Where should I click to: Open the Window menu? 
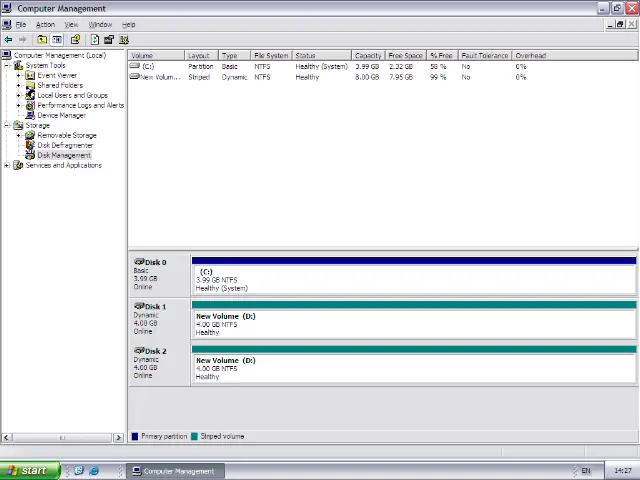100,24
